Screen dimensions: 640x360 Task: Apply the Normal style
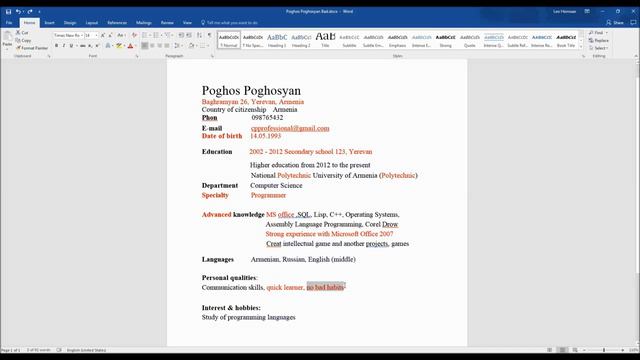pos(229,40)
